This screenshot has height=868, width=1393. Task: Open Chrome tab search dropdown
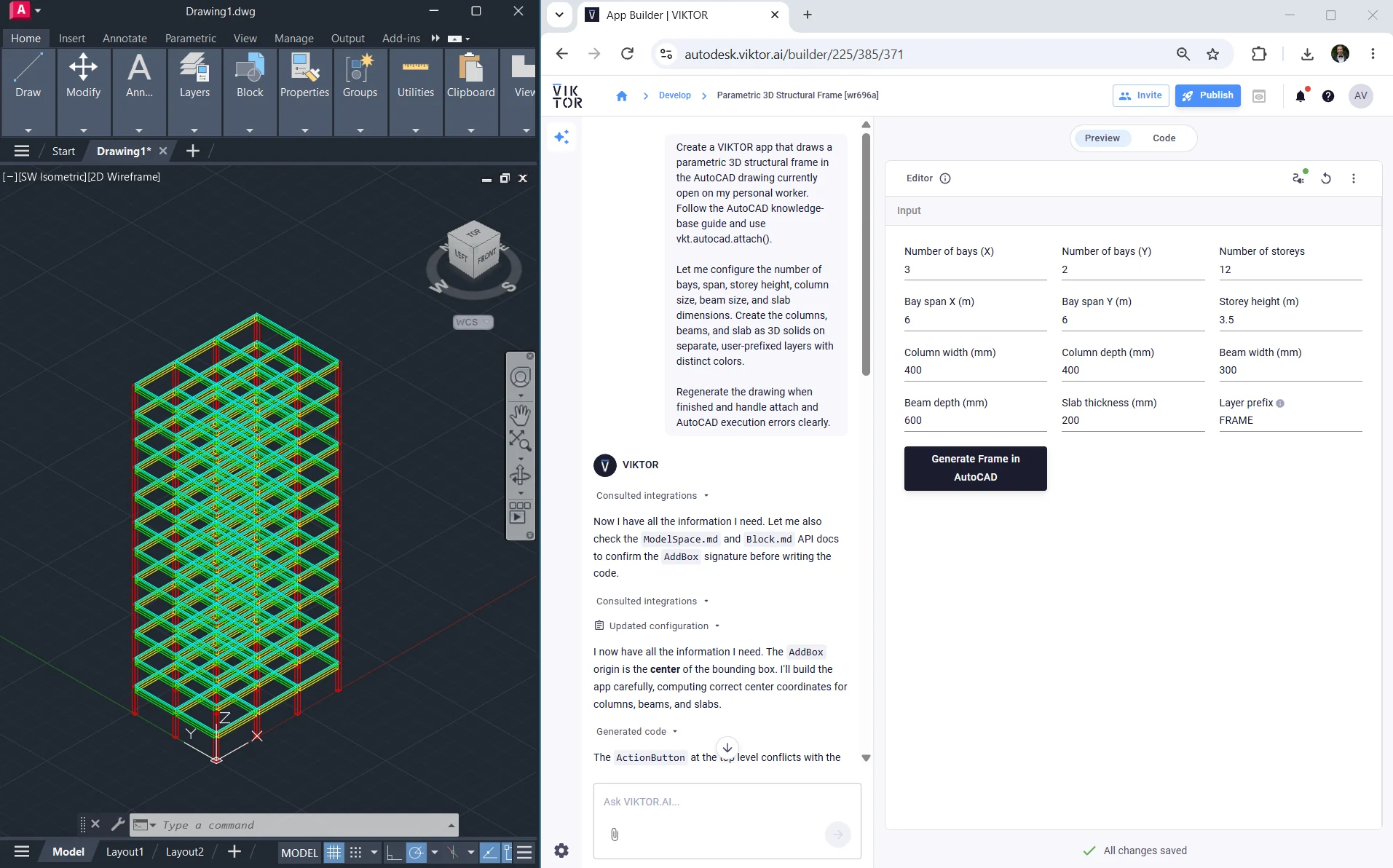[559, 15]
